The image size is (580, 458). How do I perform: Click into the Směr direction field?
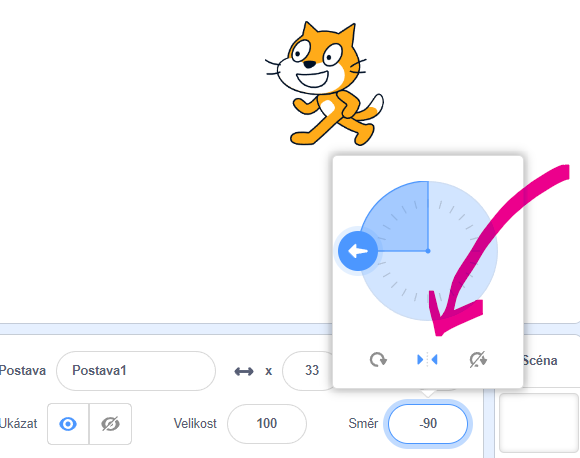pyautogui.click(x=428, y=424)
